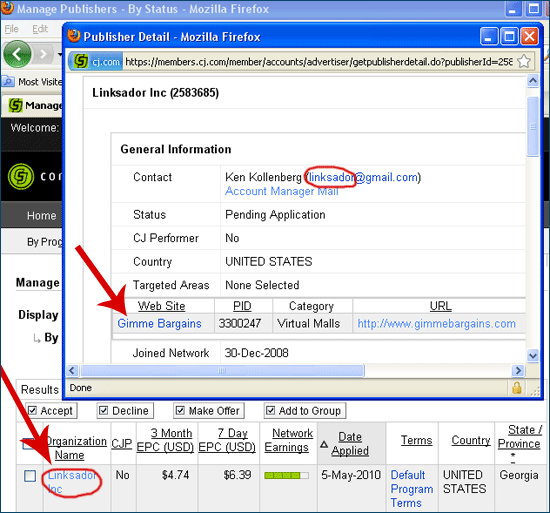The image size is (550, 513).
Task: Select the By Prog sub-tab
Action: 44,242
